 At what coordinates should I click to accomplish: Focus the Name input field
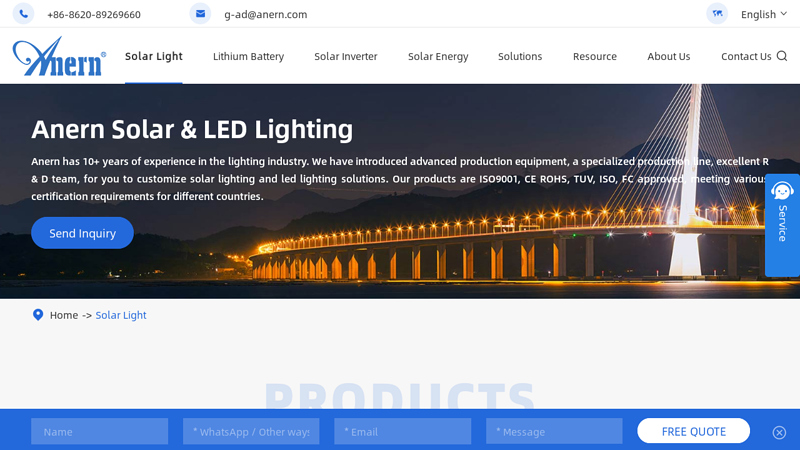pyautogui.click(x=99, y=431)
